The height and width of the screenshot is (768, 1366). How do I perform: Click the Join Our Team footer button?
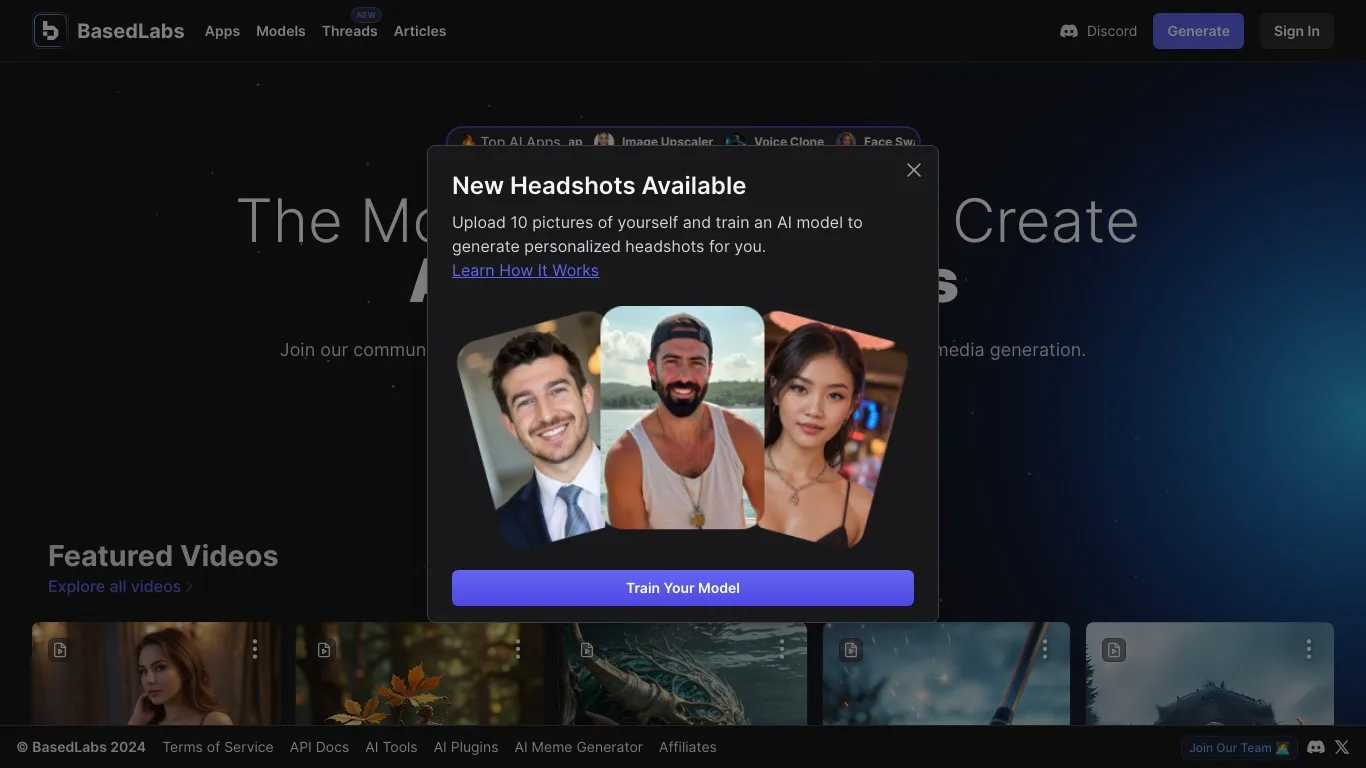point(1239,747)
